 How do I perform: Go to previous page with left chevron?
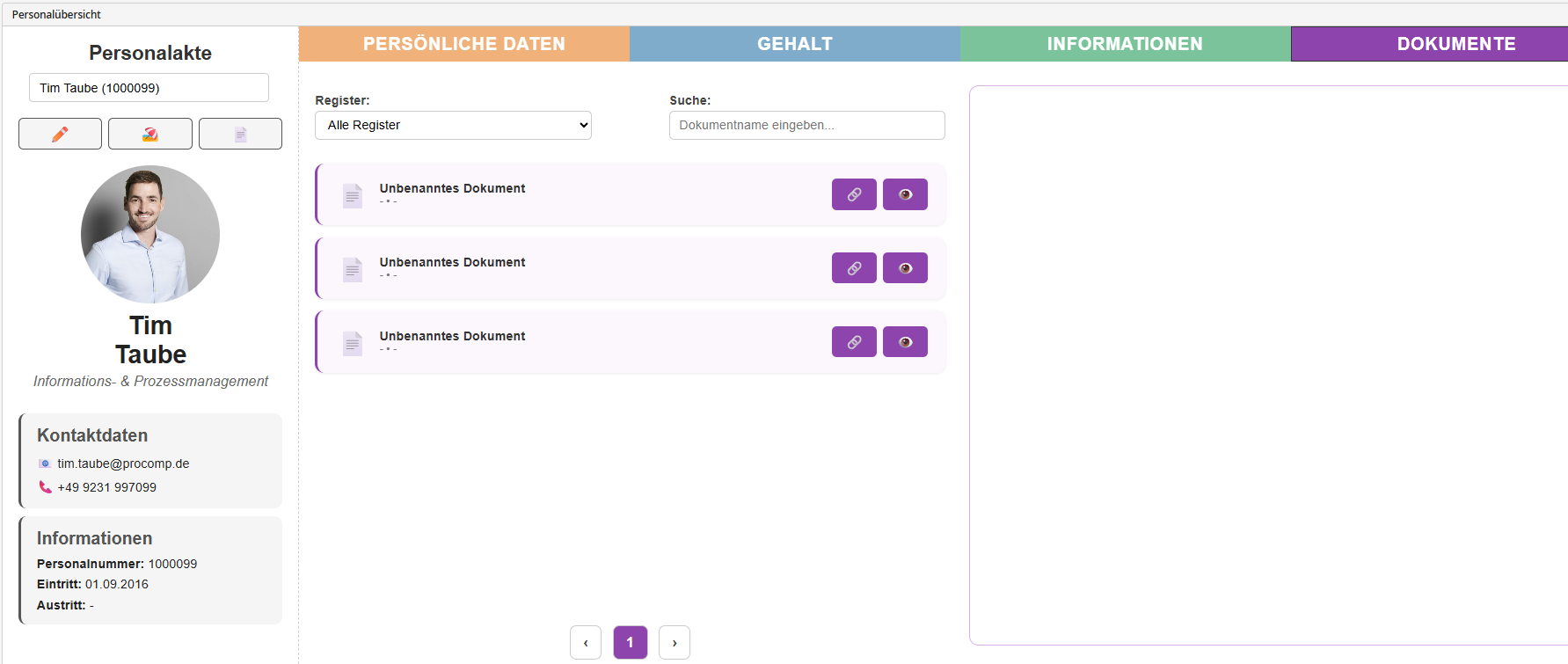point(586,642)
